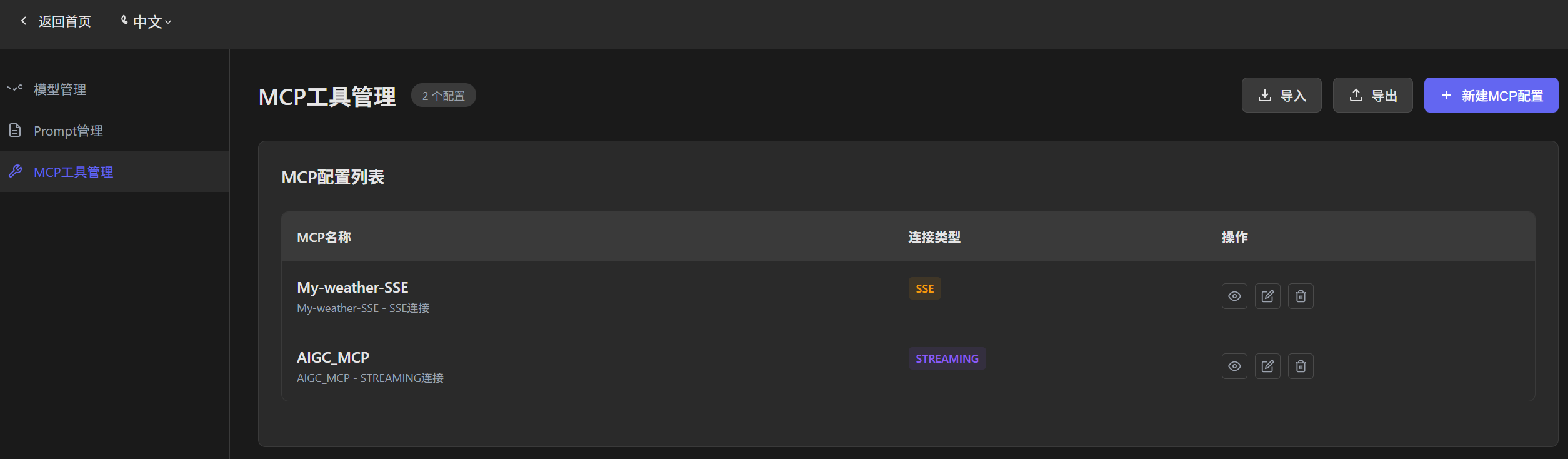Click the My-weather-SSE row name
Viewport: 1568px width, 459px height.
click(352, 288)
